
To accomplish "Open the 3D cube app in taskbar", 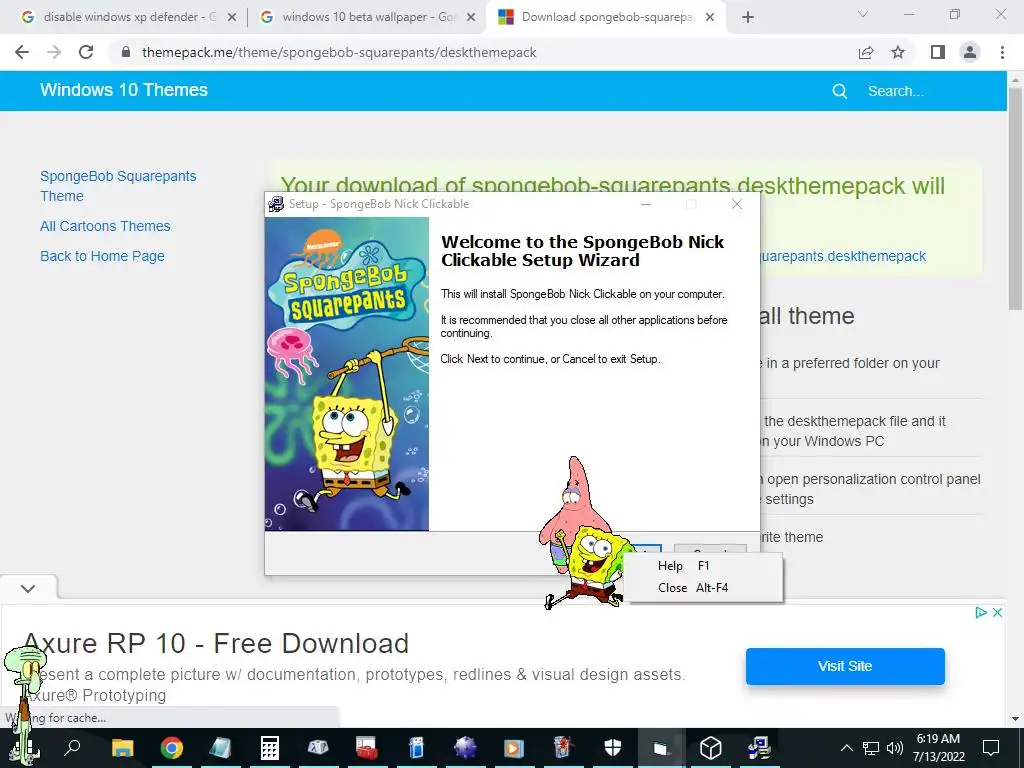I will pos(710,748).
